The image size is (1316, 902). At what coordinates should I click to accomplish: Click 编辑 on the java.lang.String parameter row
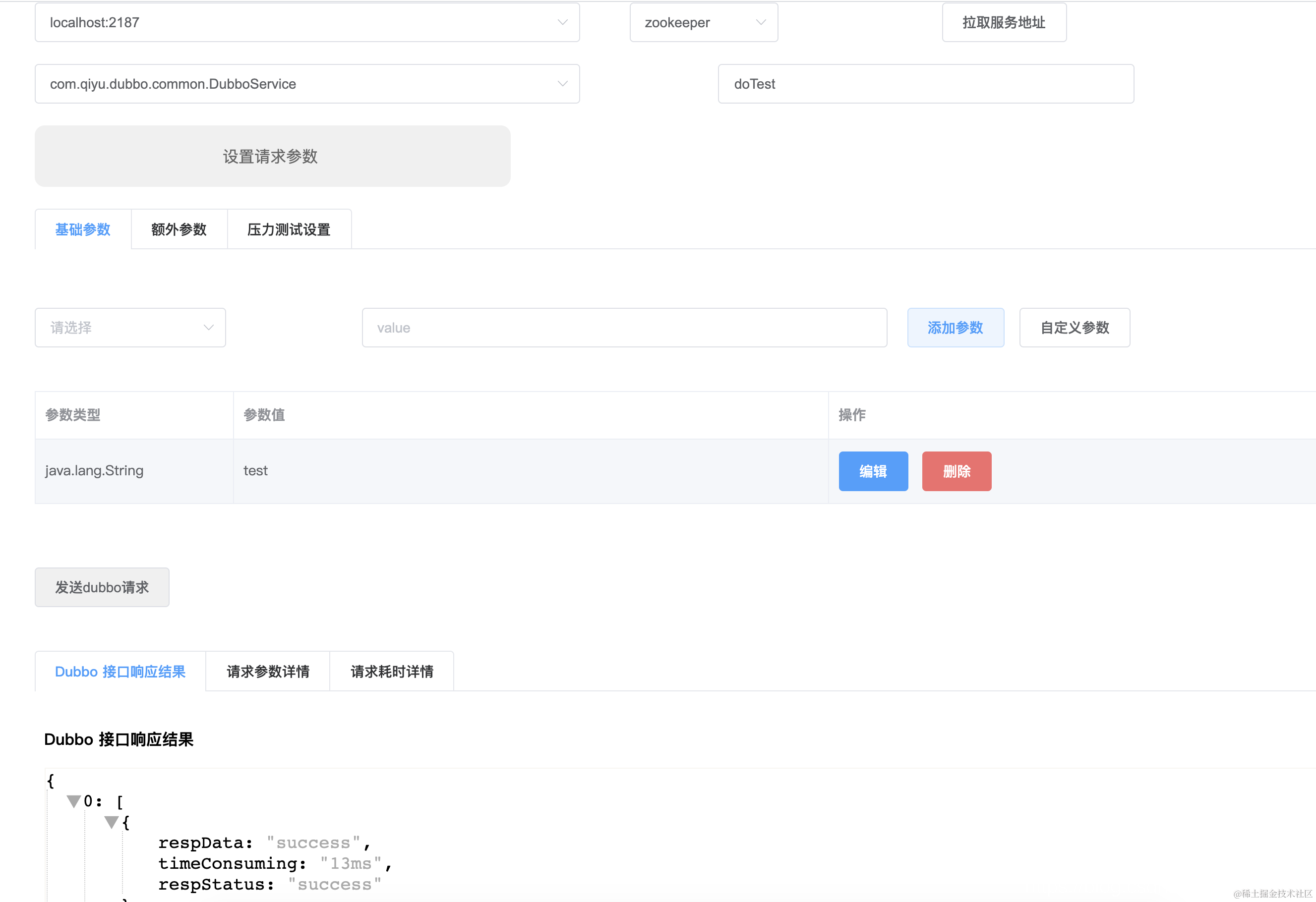pyautogui.click(x=873, y=470)
